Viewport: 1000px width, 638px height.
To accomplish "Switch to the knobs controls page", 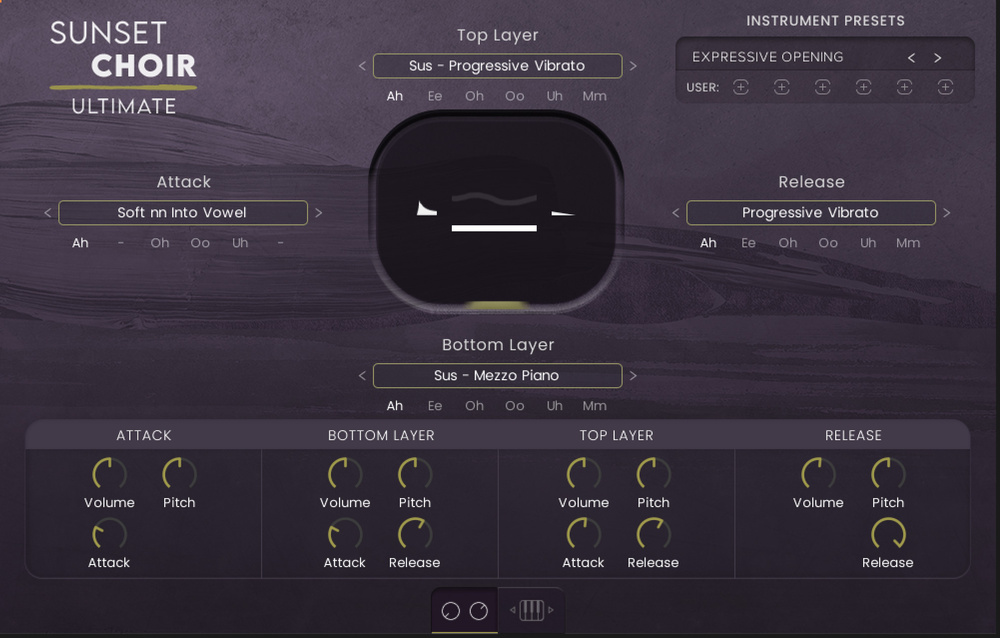I will [x=464, y=611].
